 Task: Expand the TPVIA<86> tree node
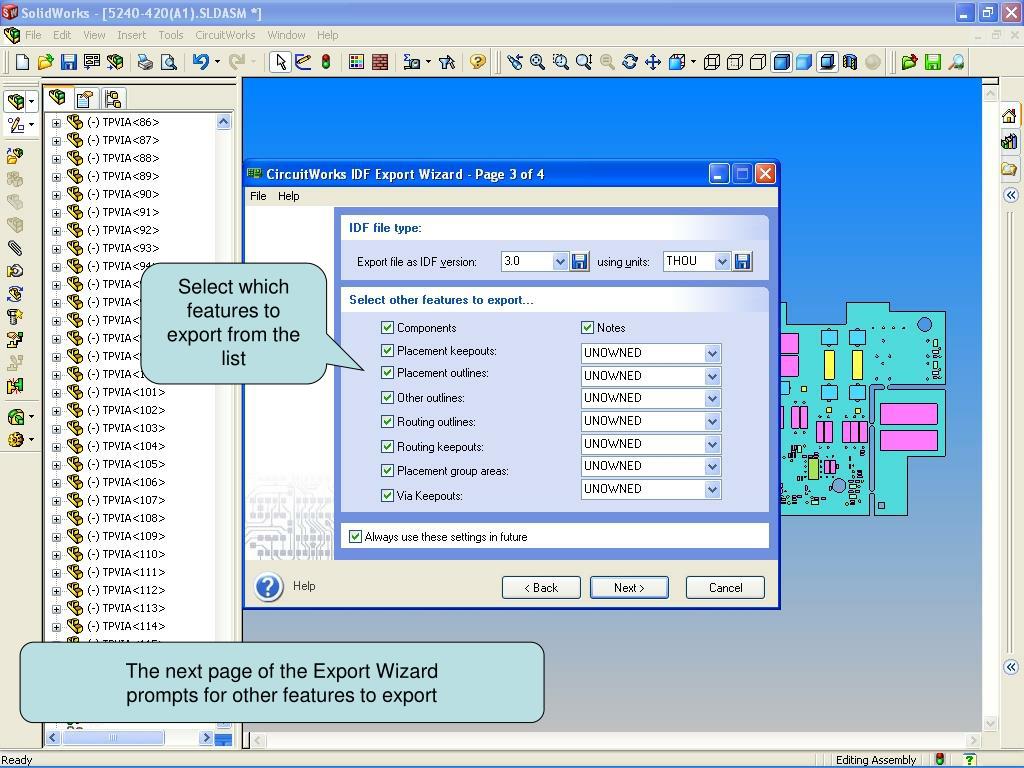click(x=56, y=123)
